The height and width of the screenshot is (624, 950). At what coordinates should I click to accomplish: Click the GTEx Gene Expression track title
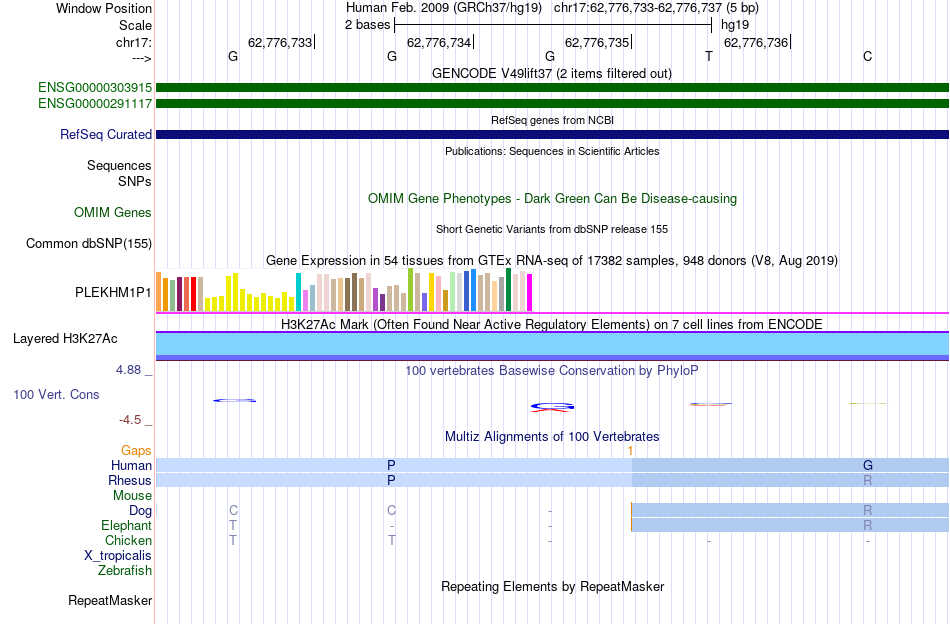point(552,261)
